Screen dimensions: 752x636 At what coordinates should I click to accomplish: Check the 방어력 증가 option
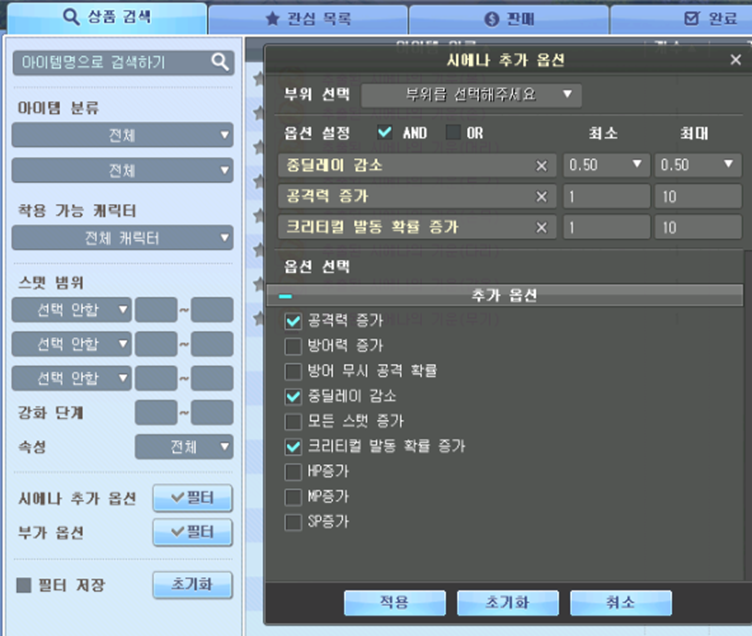(293, 346)
